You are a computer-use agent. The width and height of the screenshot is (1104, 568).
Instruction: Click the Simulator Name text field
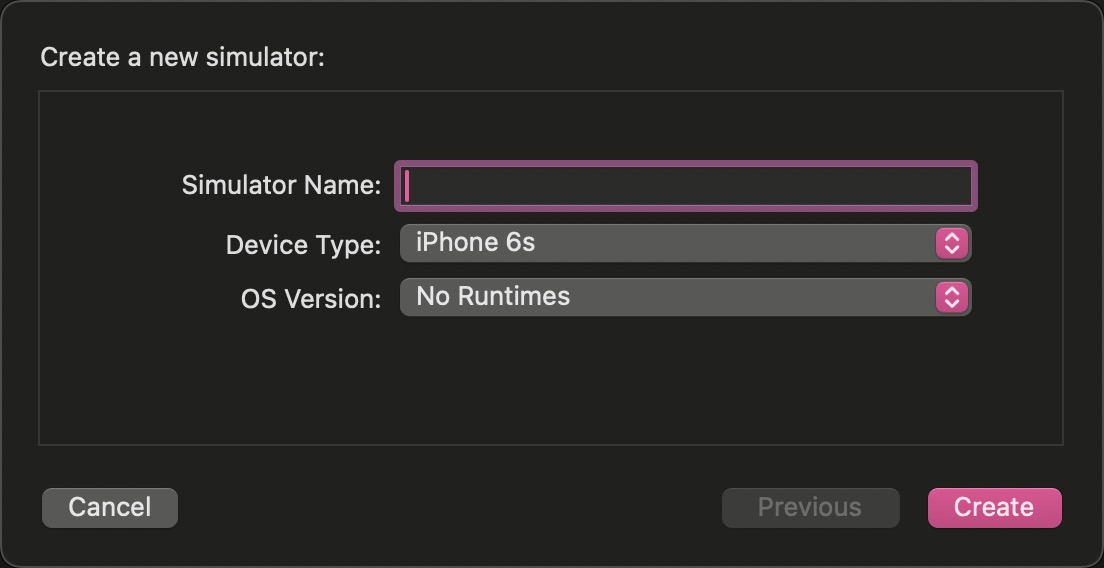tap(686, 186)
